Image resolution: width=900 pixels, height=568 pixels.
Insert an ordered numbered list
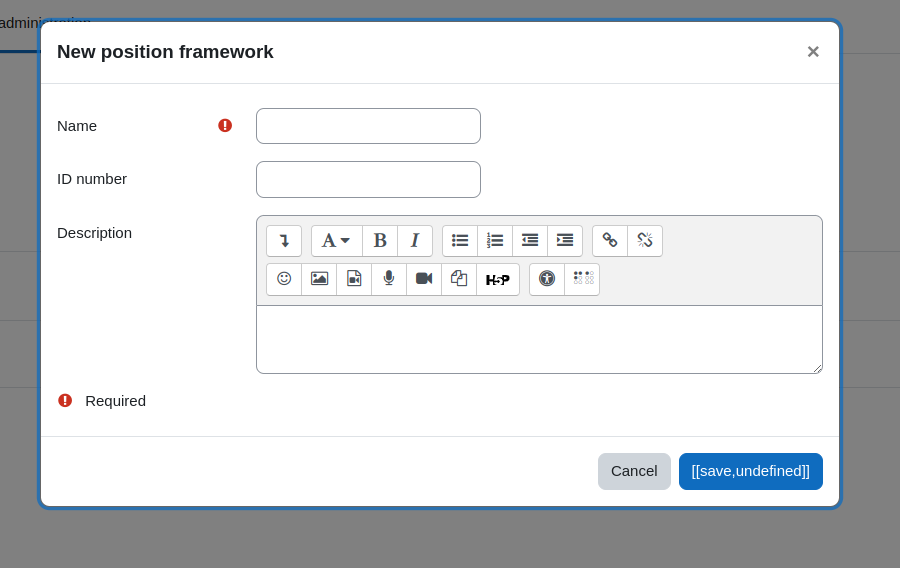[495, 240]
